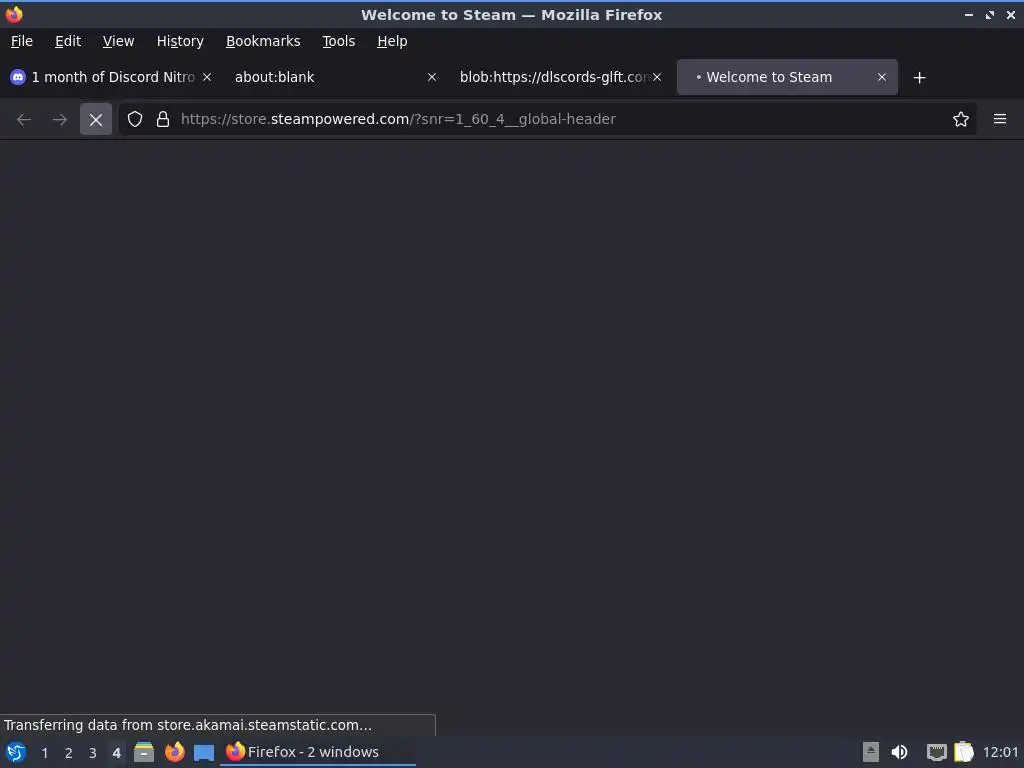Close the Discord Nitro tab
This screenshot has height=768, width=1024.
(x=207, y=77)
